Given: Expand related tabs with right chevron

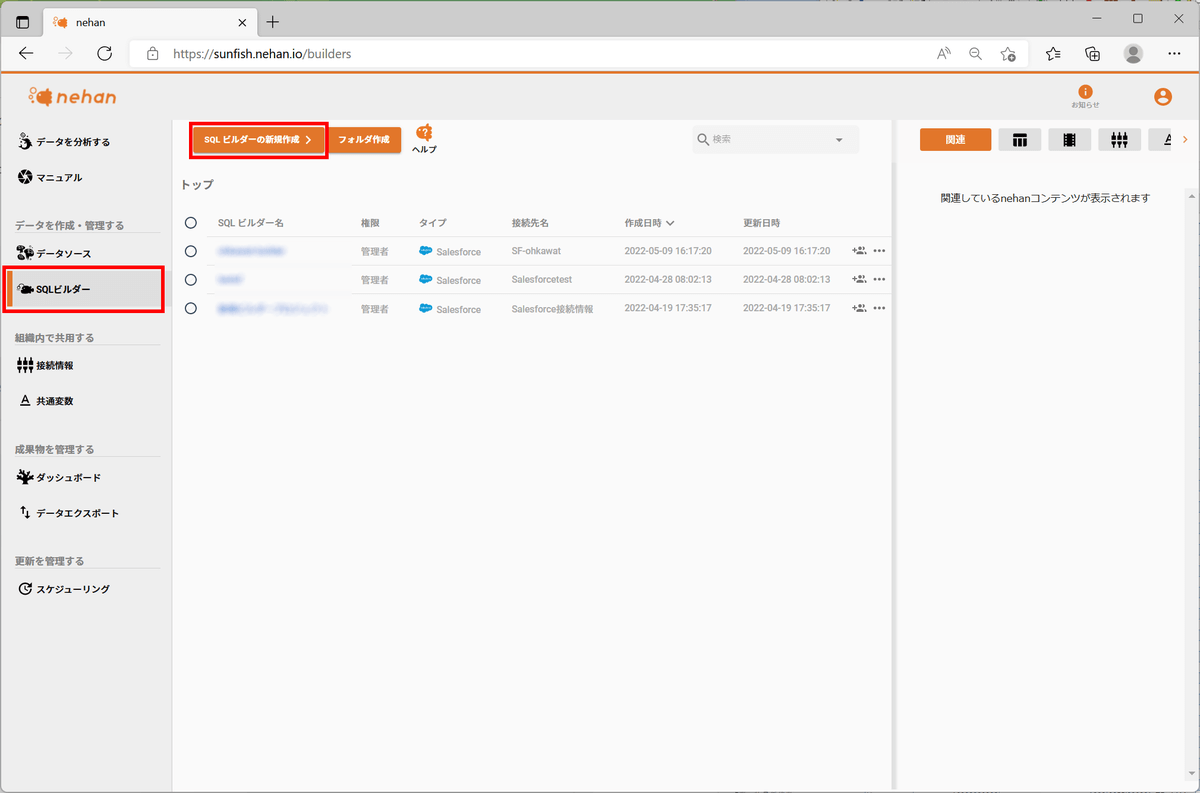Looking at the screenshot, I should tap(1185, 140).
